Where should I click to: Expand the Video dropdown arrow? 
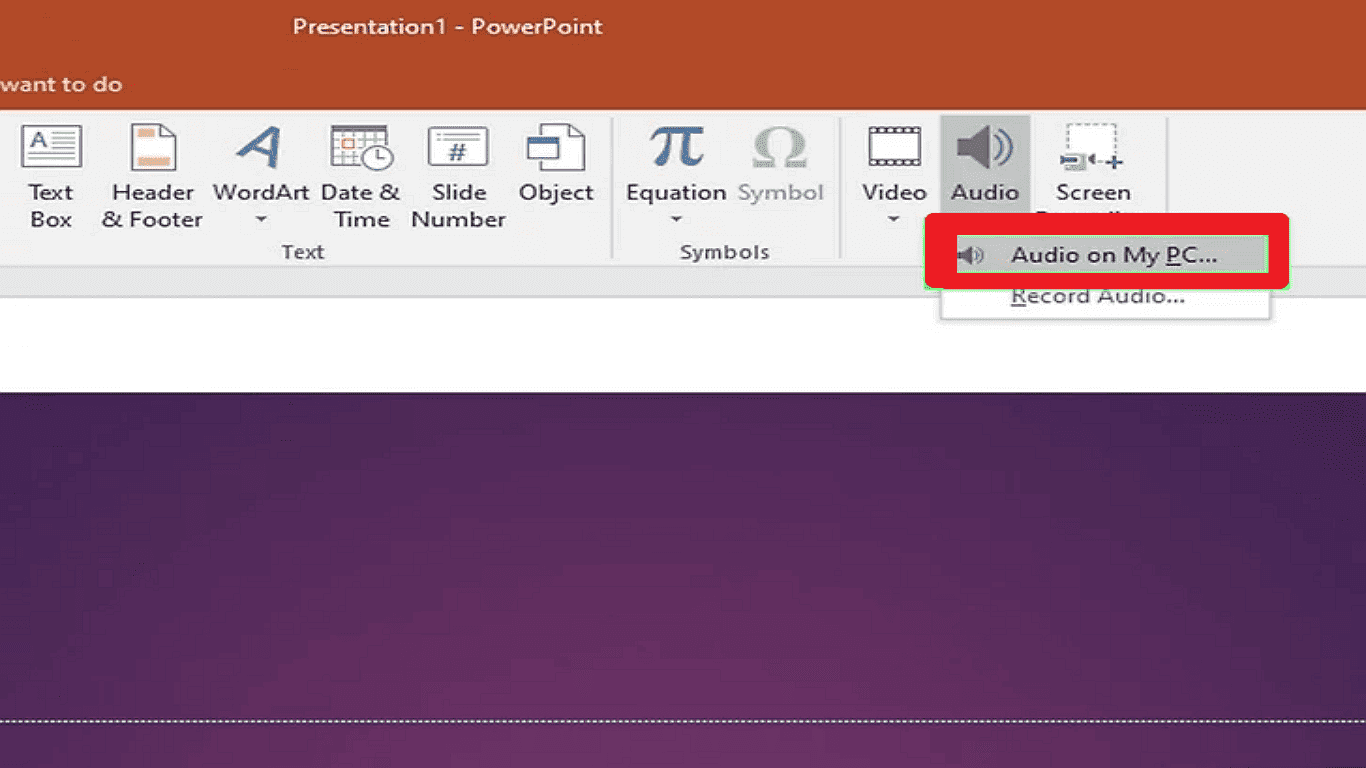pos(894,220)
